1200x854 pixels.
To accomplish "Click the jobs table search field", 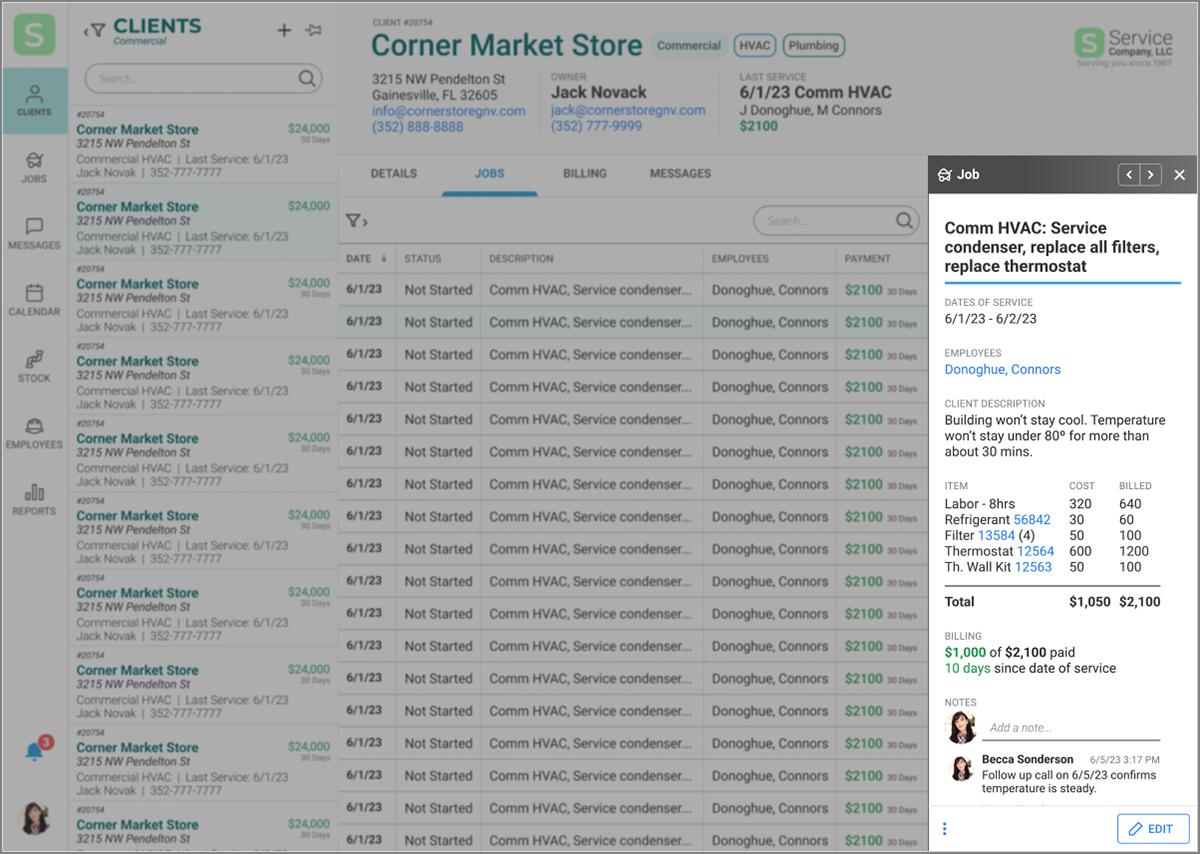I will click(x=835, y=221).
